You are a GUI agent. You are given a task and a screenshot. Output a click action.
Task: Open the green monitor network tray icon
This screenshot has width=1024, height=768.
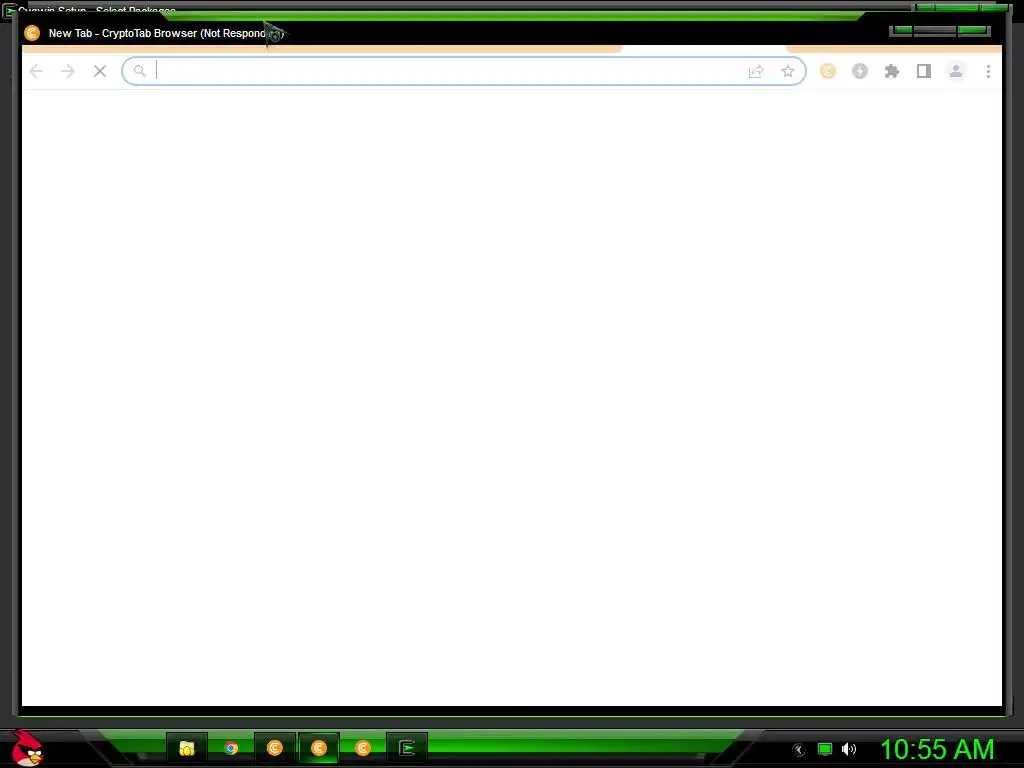(825, 749)
